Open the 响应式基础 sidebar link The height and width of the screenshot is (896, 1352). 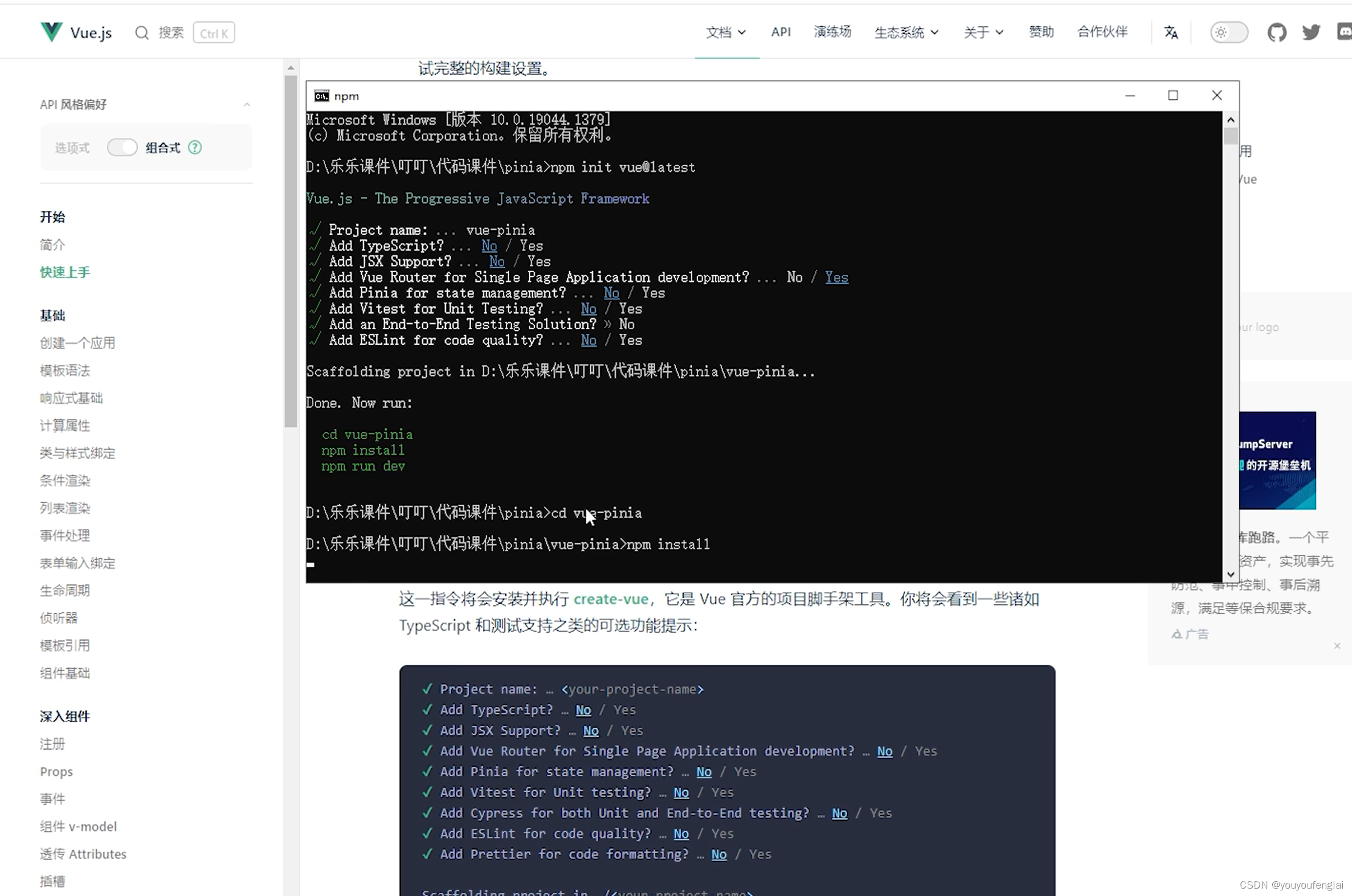[x=71, y=398]
